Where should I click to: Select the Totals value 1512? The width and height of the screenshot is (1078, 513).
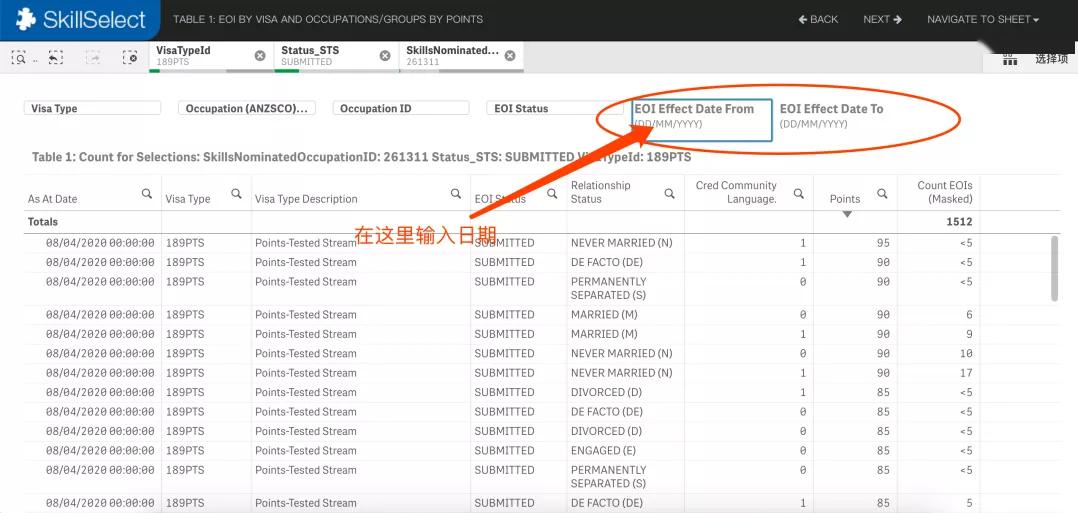tap(958, 221)
